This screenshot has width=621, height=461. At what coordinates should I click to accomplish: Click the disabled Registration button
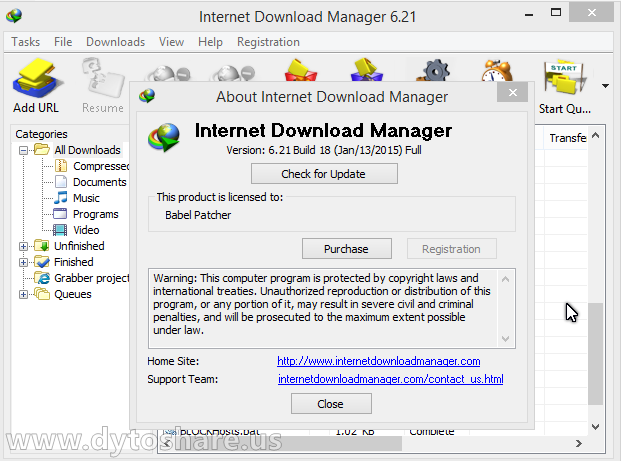(x=451, y=249)
